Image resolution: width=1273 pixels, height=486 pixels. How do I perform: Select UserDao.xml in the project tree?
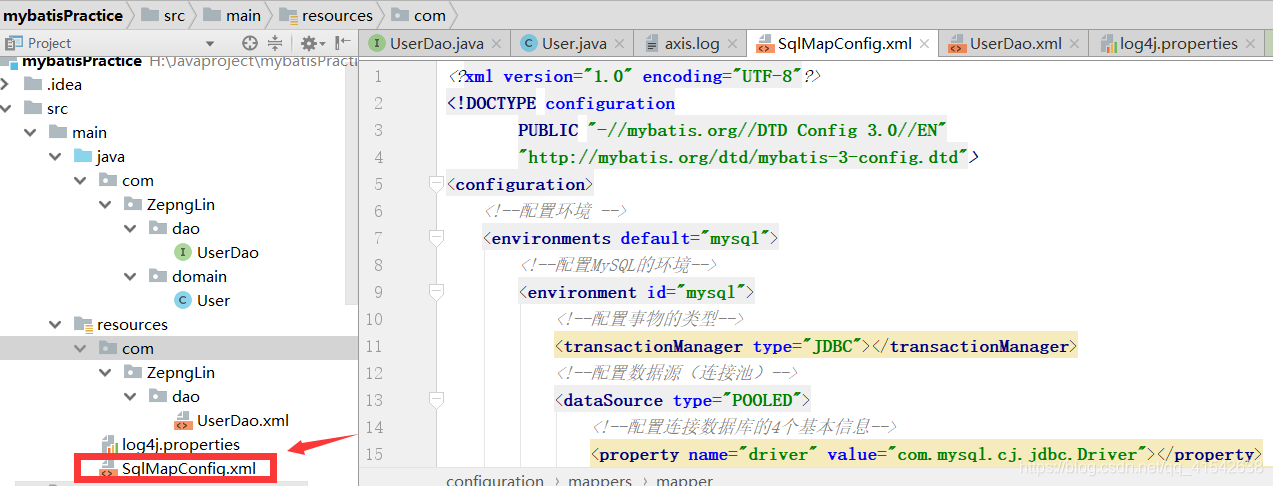[x=243, y=420]
